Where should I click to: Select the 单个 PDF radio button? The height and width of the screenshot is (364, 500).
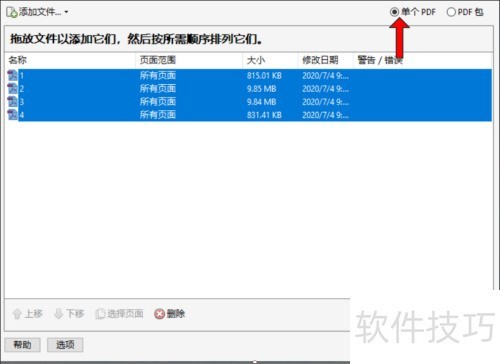point(394,12)
